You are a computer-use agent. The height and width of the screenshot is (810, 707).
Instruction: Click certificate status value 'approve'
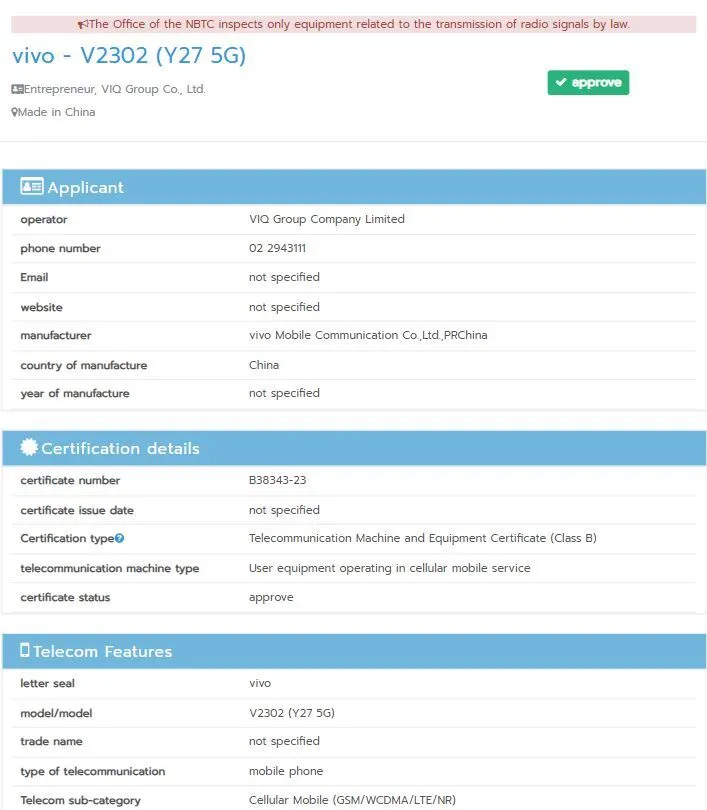pyautogui.click(x=271, y=598)
